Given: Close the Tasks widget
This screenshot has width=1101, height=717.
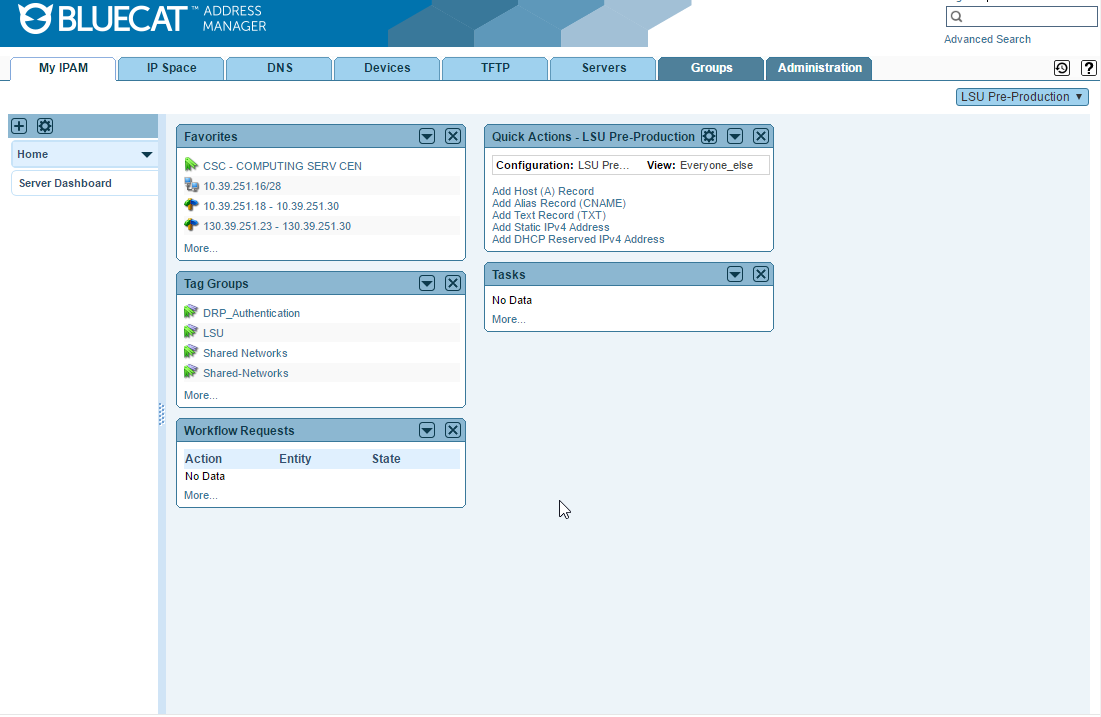Looking at the screenshot, I should pos(761,274).
